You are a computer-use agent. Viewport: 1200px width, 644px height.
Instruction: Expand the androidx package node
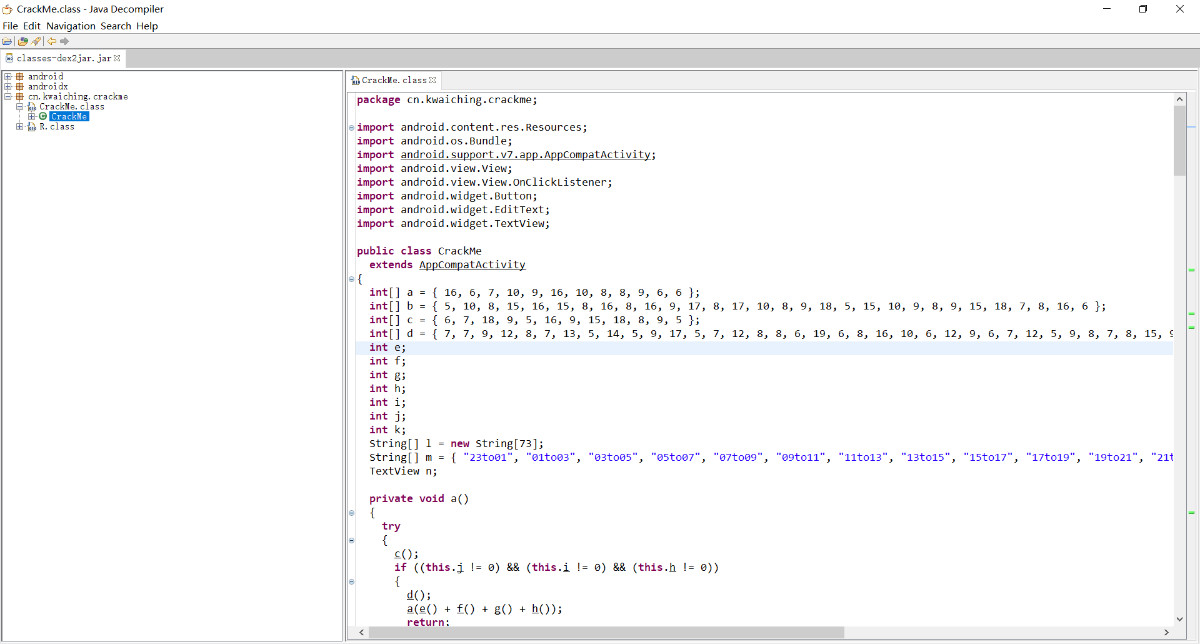(x=8, y=86)
